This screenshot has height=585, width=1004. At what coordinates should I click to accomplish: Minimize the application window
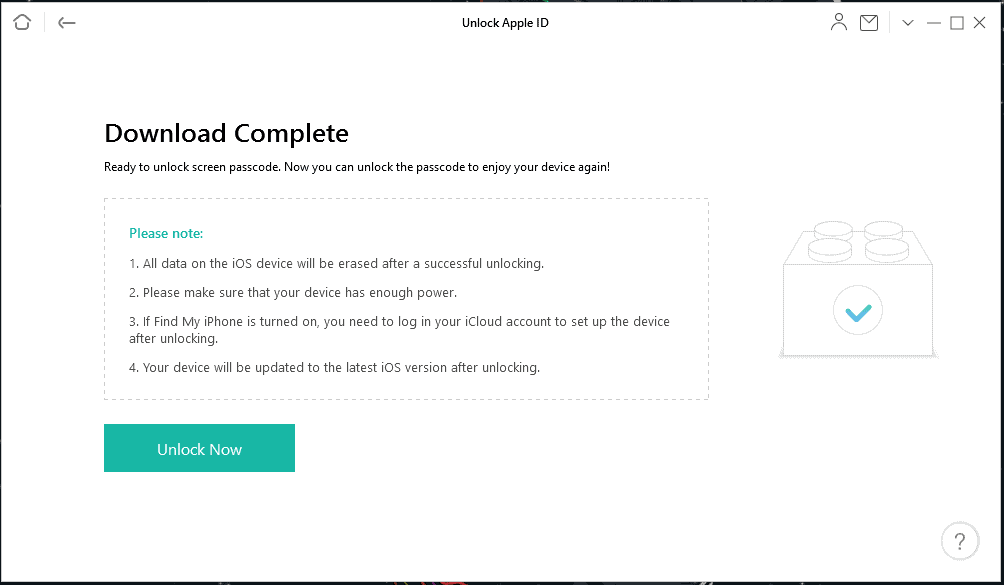pyautogui.click(x=934, y=23)
